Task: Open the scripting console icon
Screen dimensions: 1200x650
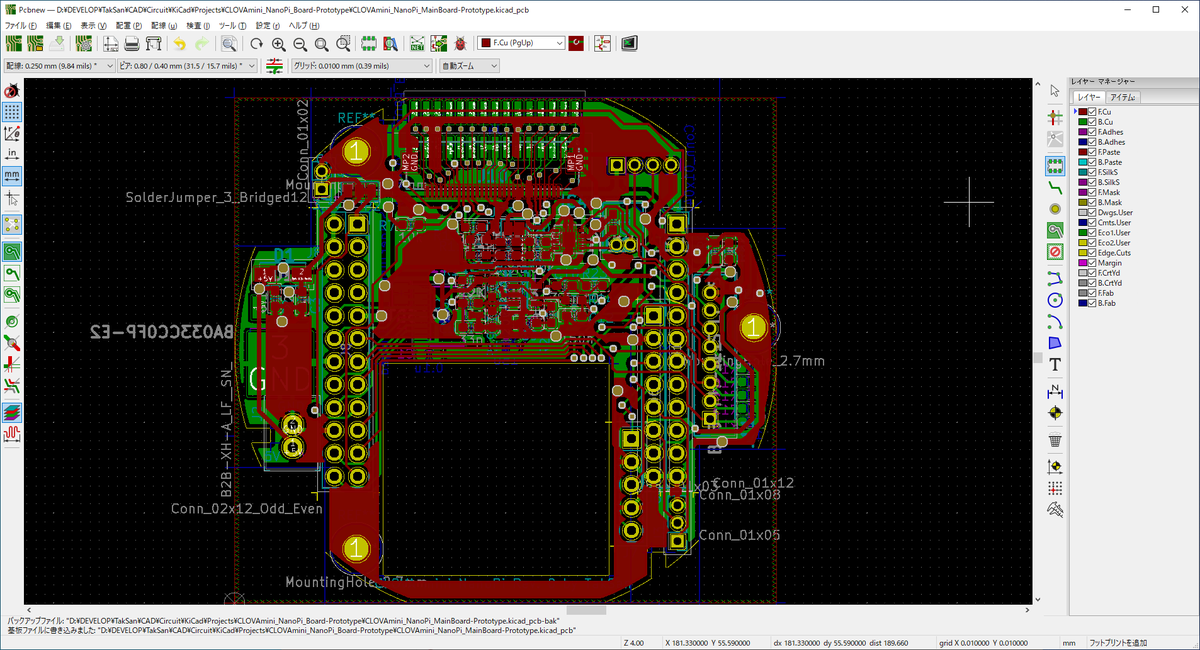Action: (x=629, y=44)
